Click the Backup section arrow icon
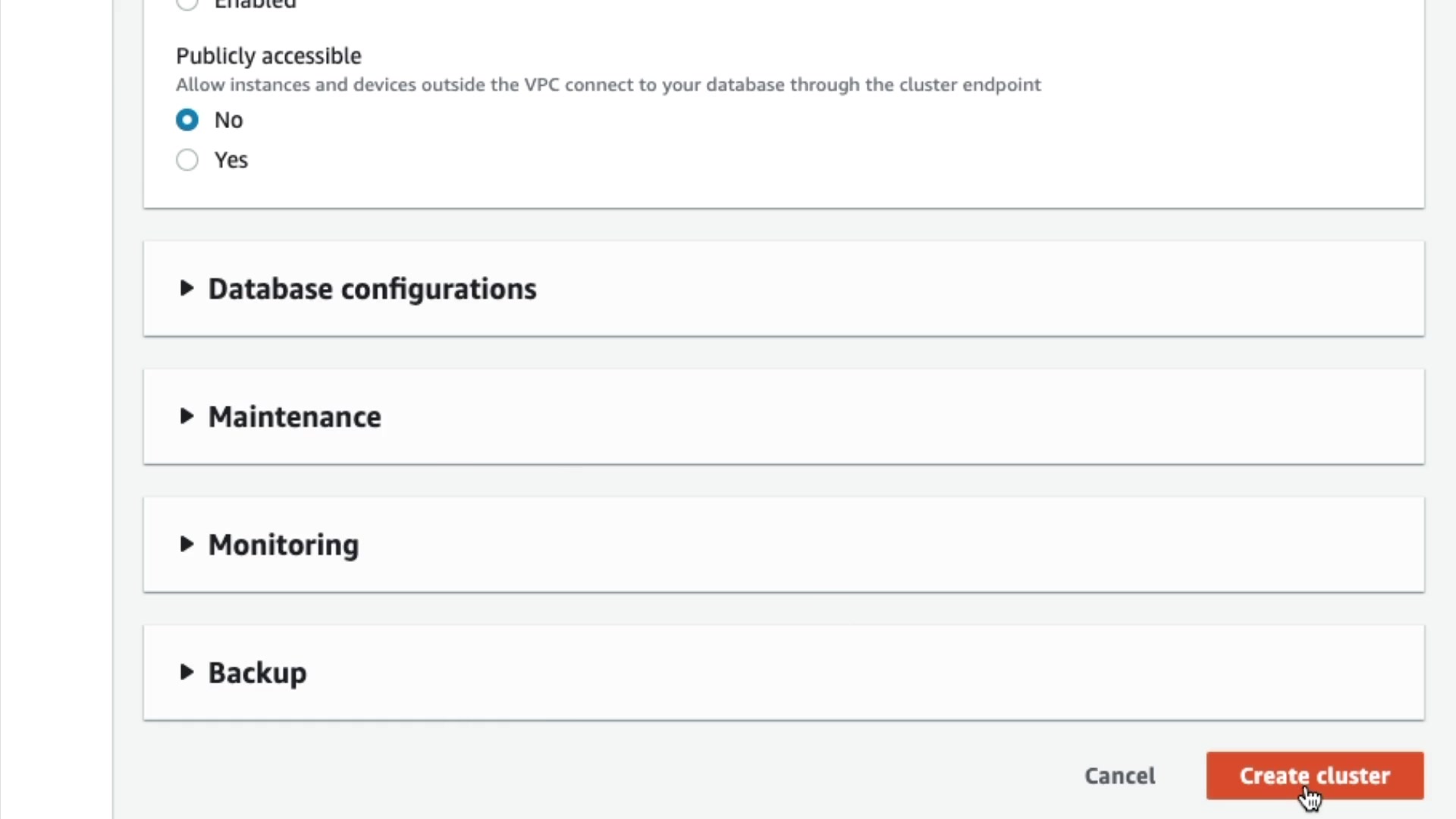1456x819 pixels. [x=186, y=672]
